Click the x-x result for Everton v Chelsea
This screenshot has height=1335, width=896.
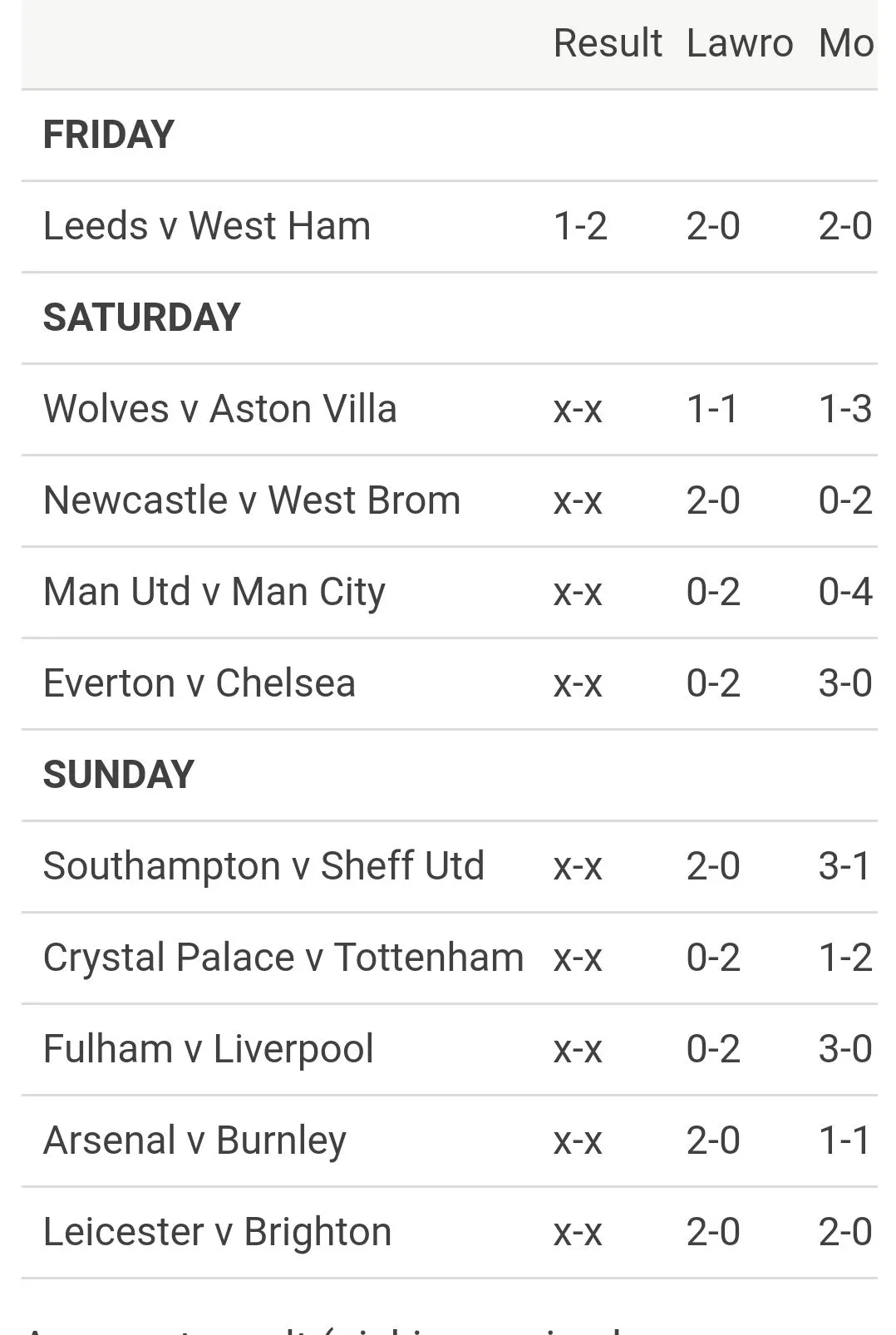pos(578,683)
